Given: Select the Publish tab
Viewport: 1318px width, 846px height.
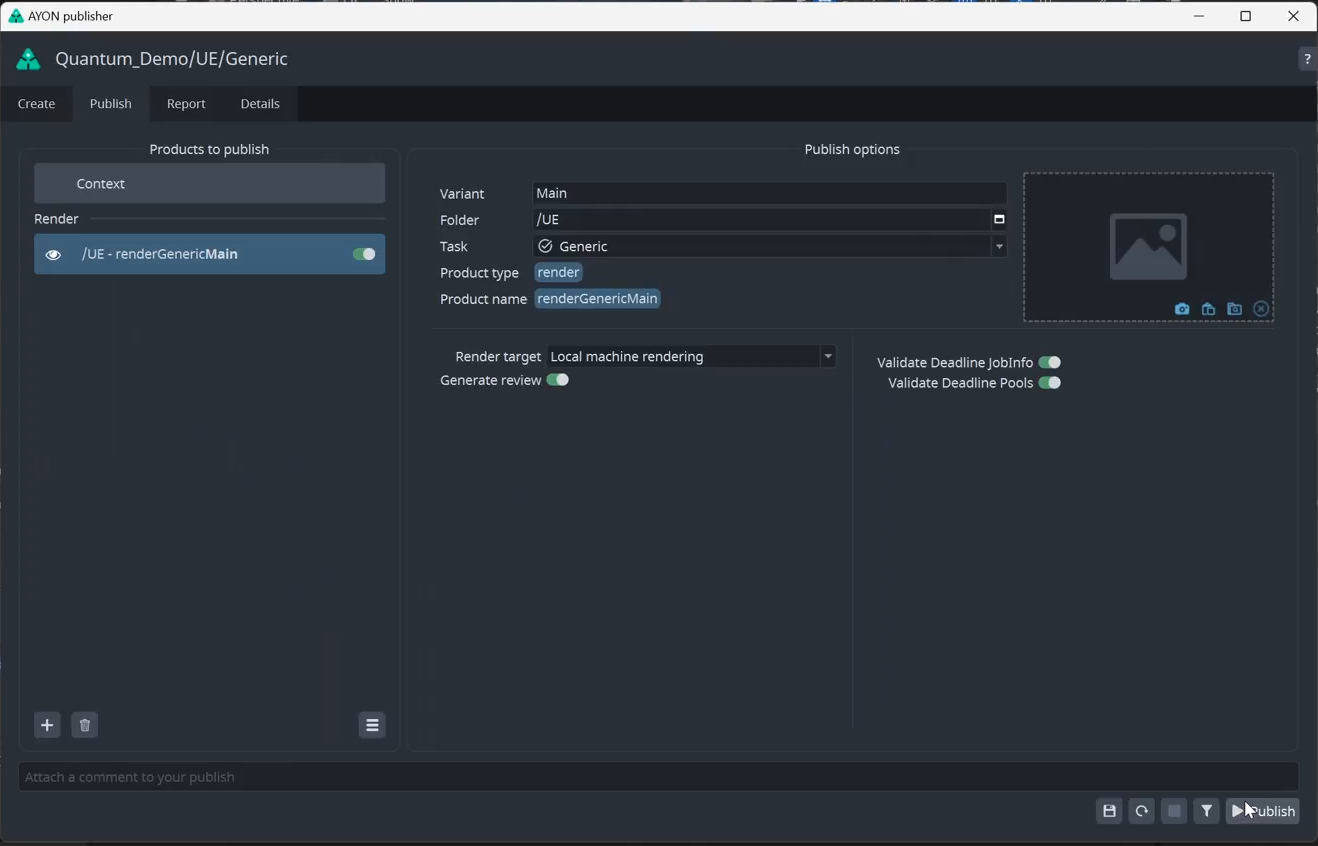Looking at the screenshot, I should 111,104.
